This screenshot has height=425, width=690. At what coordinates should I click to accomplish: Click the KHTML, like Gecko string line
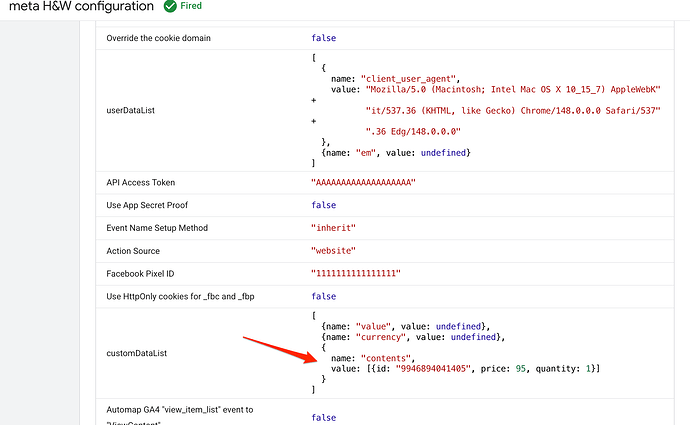coord(513,111)
